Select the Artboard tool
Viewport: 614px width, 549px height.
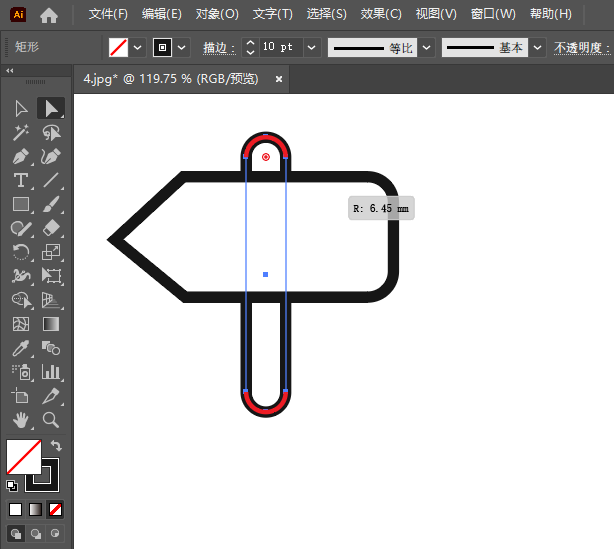pyautogui.click(x=21, y=396)
